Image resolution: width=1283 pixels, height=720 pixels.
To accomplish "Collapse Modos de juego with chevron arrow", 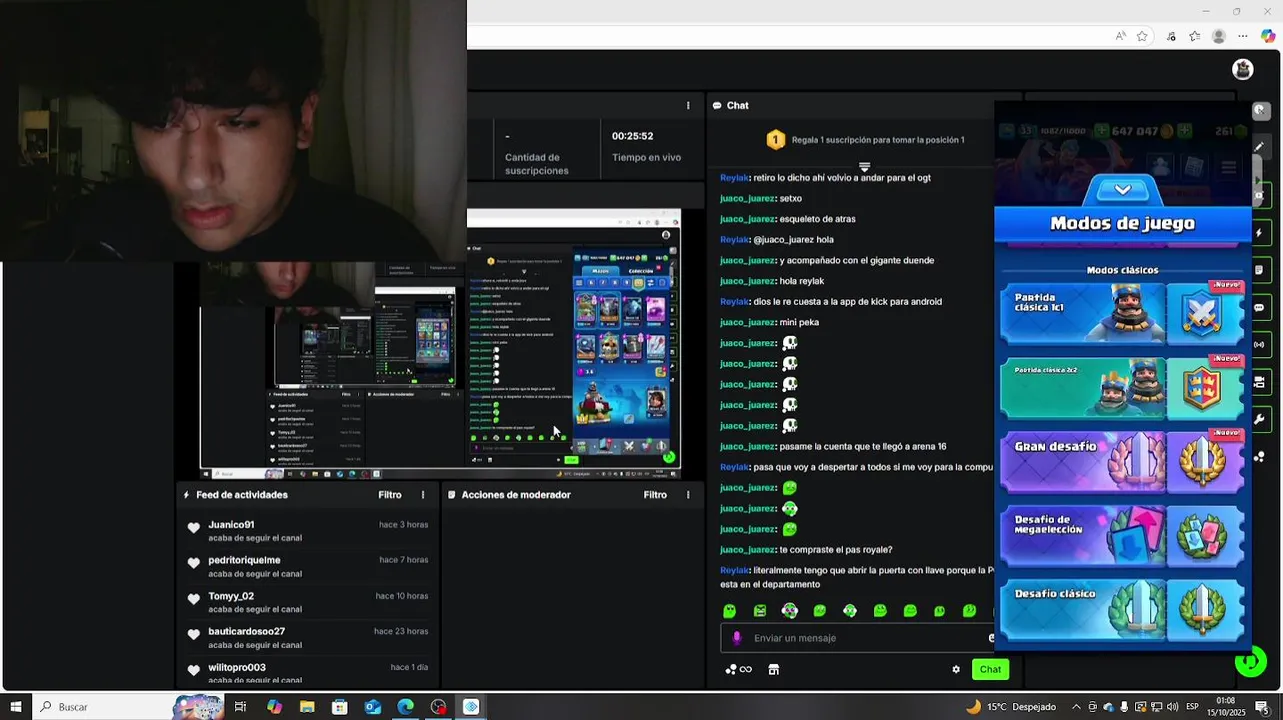I will tap(1122, 189).
